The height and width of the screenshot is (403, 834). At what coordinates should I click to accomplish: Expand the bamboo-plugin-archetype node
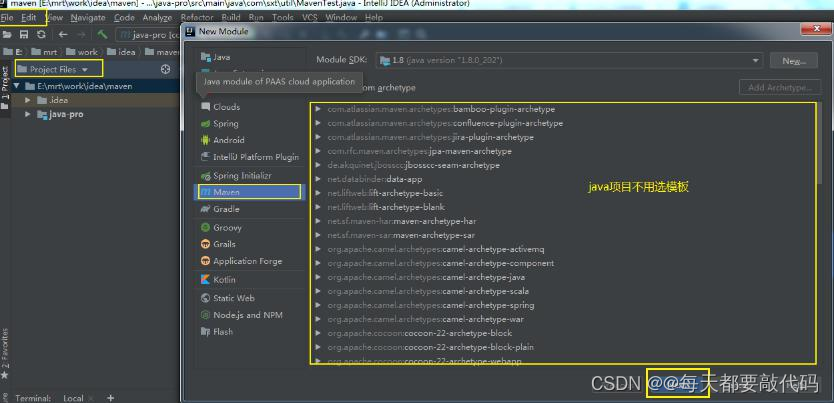[x=318, y=109]
